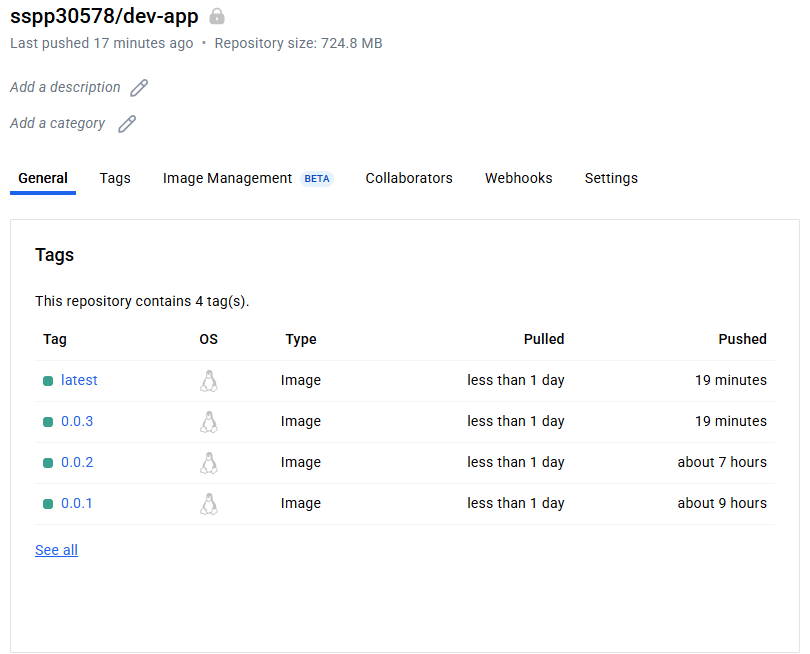Click the Image type cell in 0.0.3 row
Viewport: 810px width, 654px height.
[301, 422]
